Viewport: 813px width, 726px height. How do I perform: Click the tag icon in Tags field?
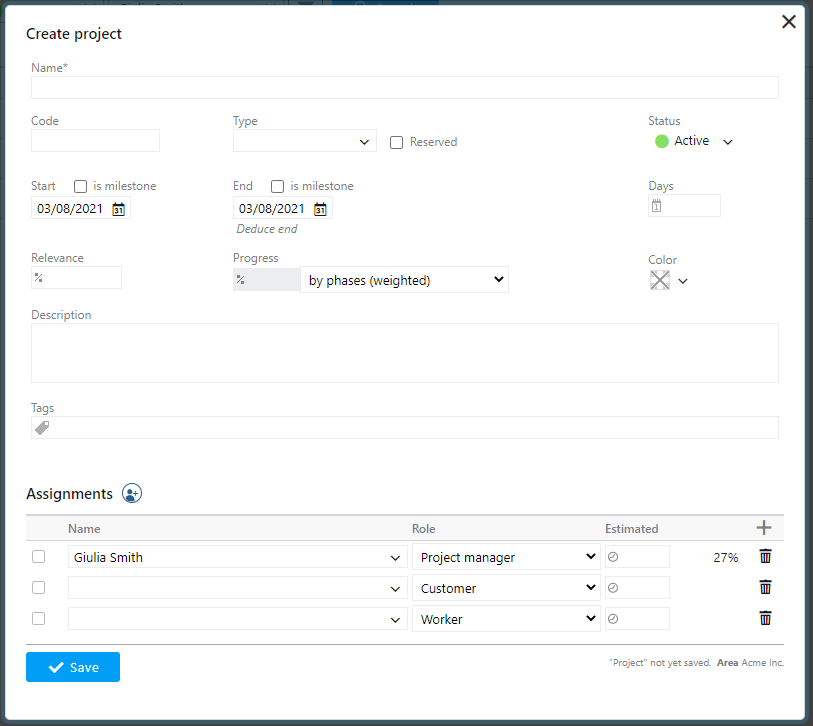tap(42, 428)
